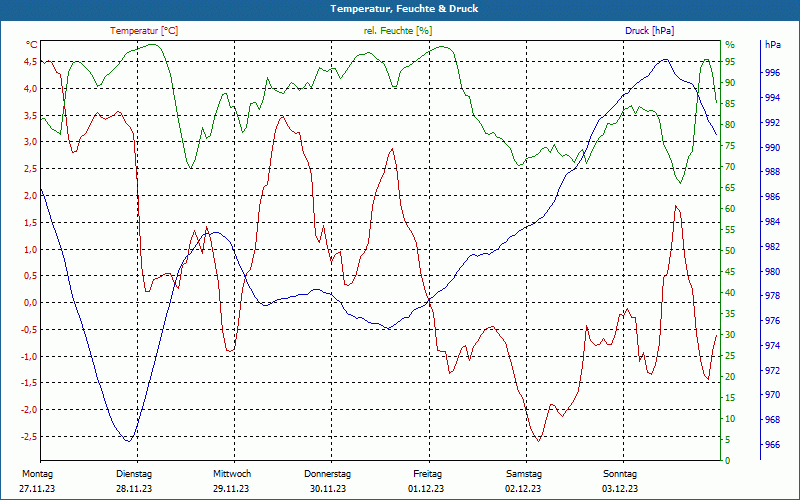Viewport: 800px width, 500px height.
Task: Click the '°C' axis unit label
Action: point(32,45)
